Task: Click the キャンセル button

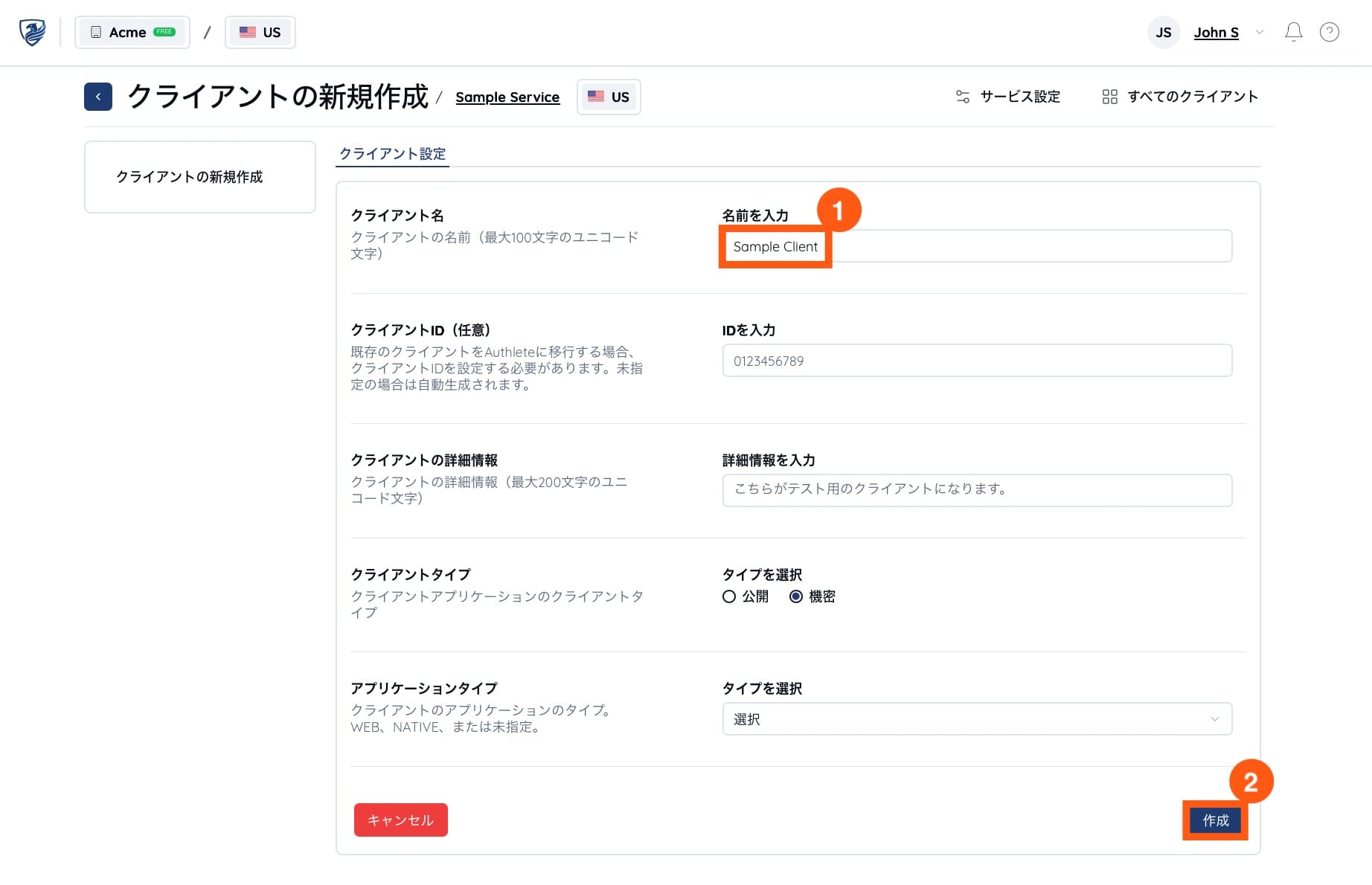Action: coord(400,820)
